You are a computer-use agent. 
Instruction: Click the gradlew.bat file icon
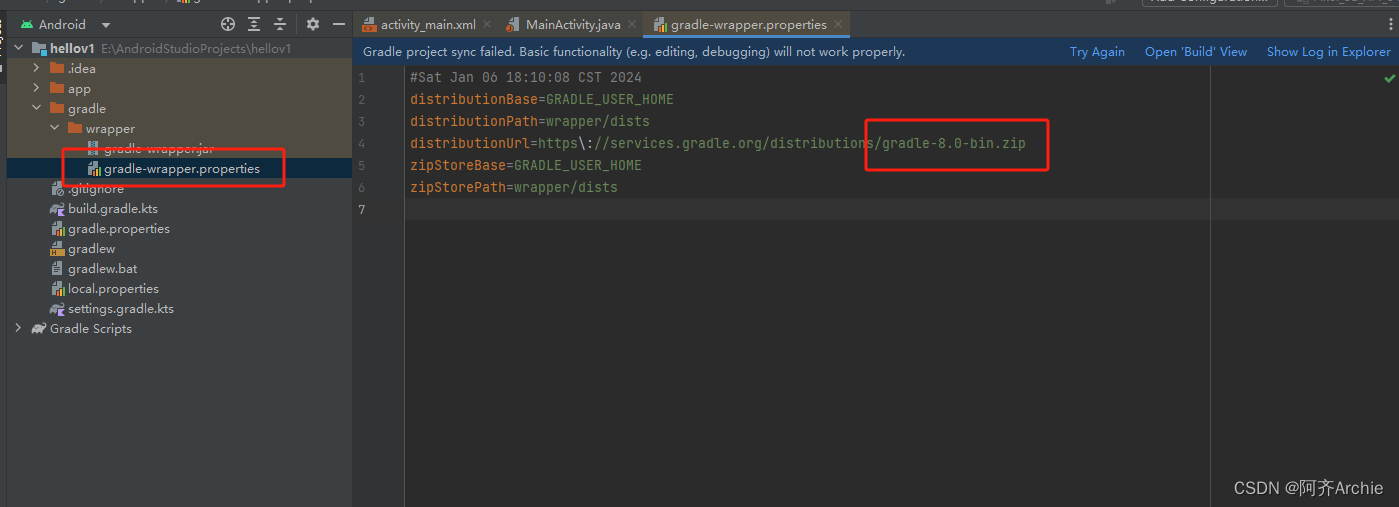tap(57, 268)
